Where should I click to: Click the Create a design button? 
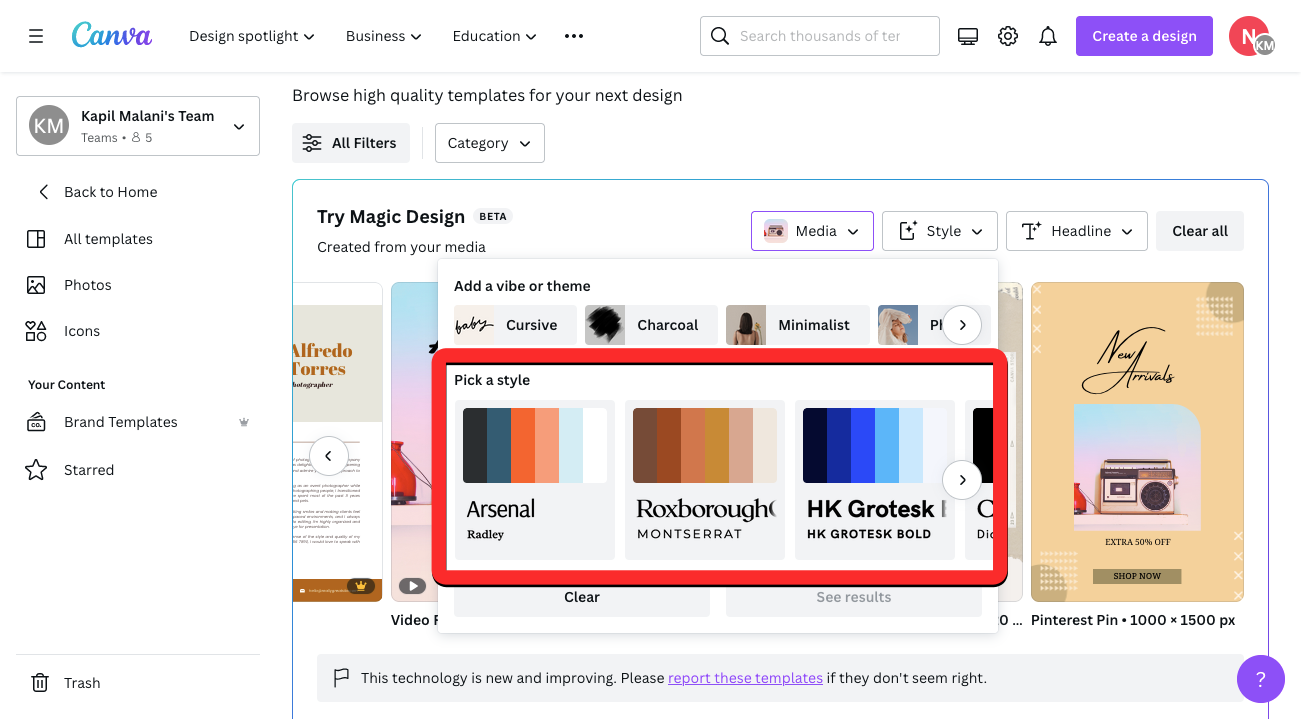point(1144,36)
